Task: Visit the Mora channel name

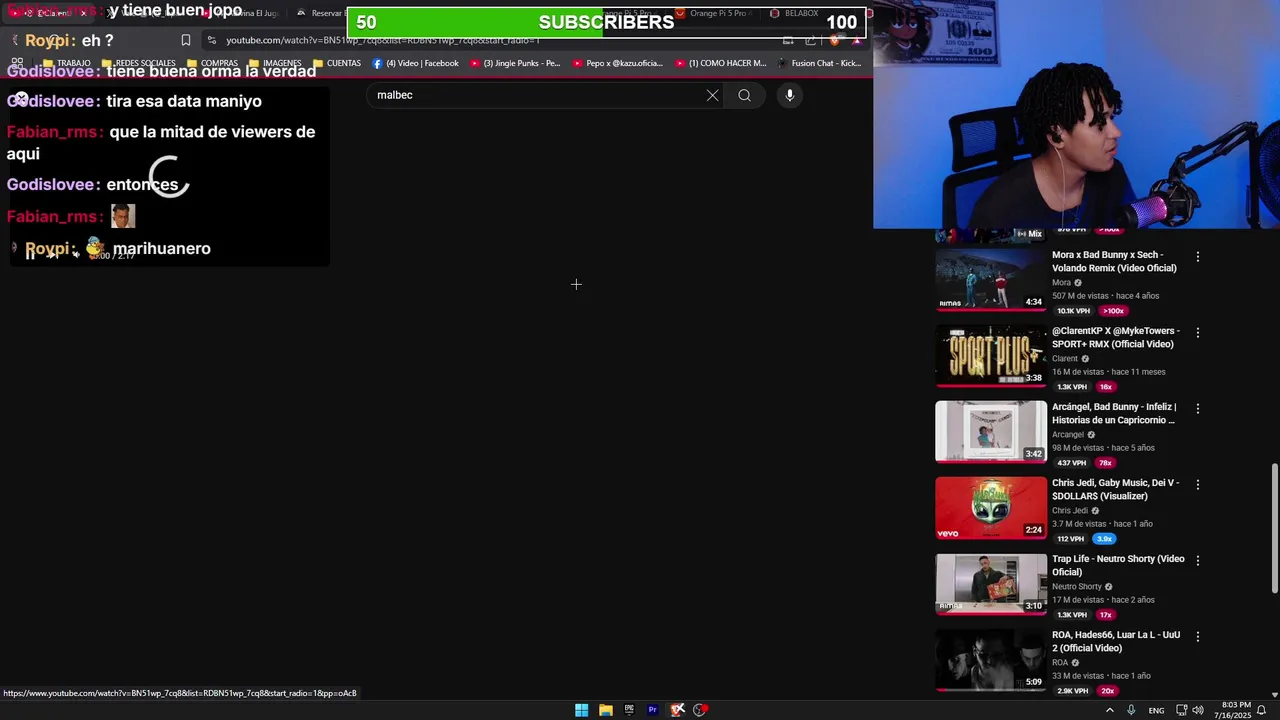Action: (x=1061, y=283)
